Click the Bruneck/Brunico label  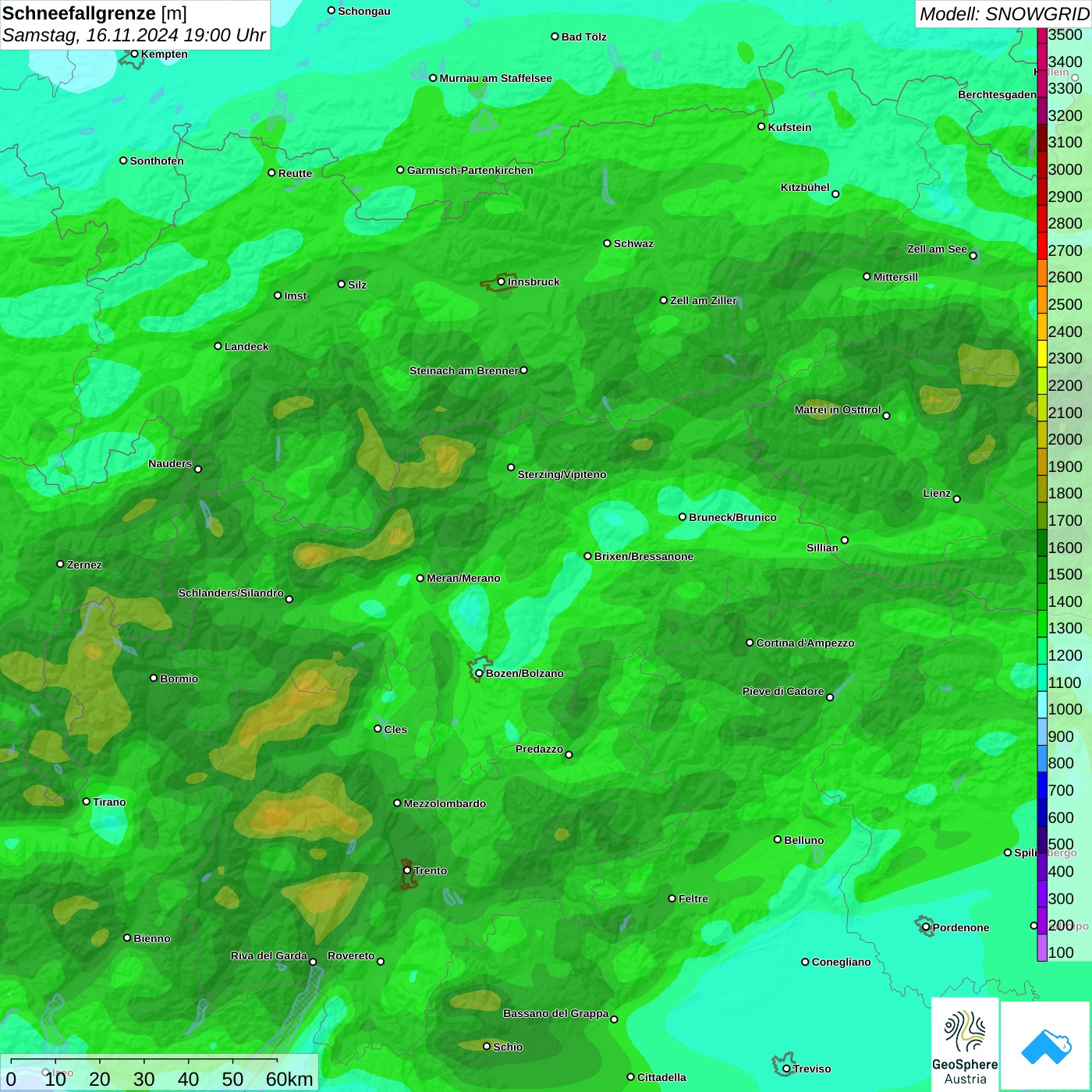[732, 517]
